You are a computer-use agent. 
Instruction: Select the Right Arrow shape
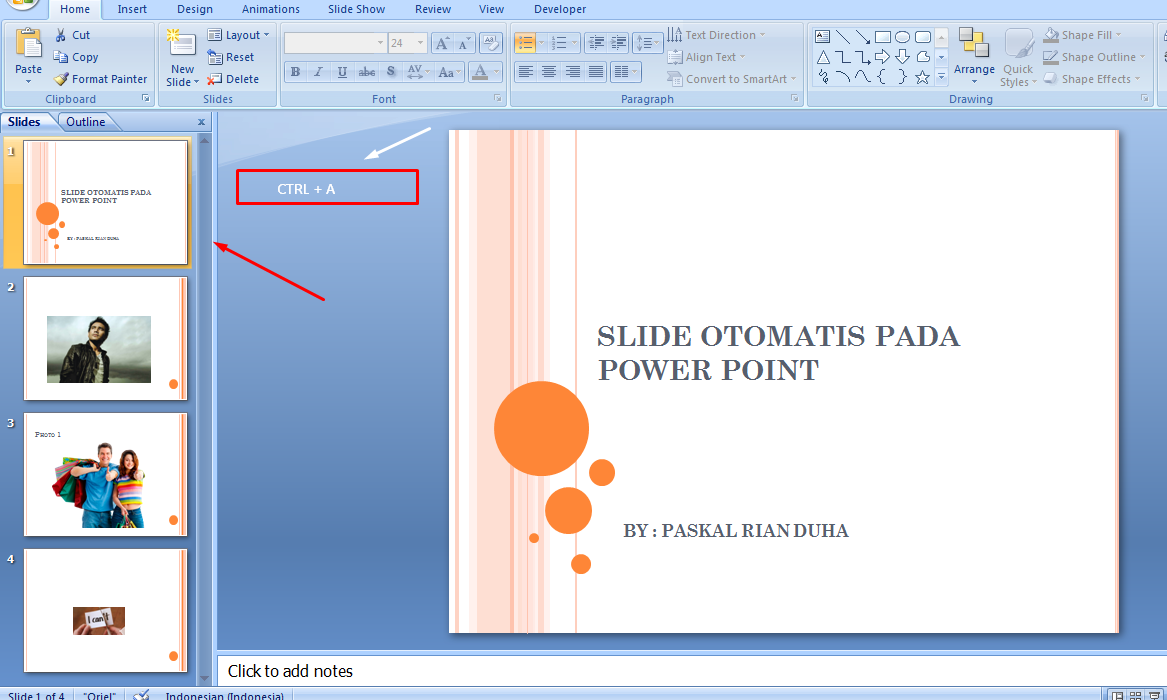(882, 57)
